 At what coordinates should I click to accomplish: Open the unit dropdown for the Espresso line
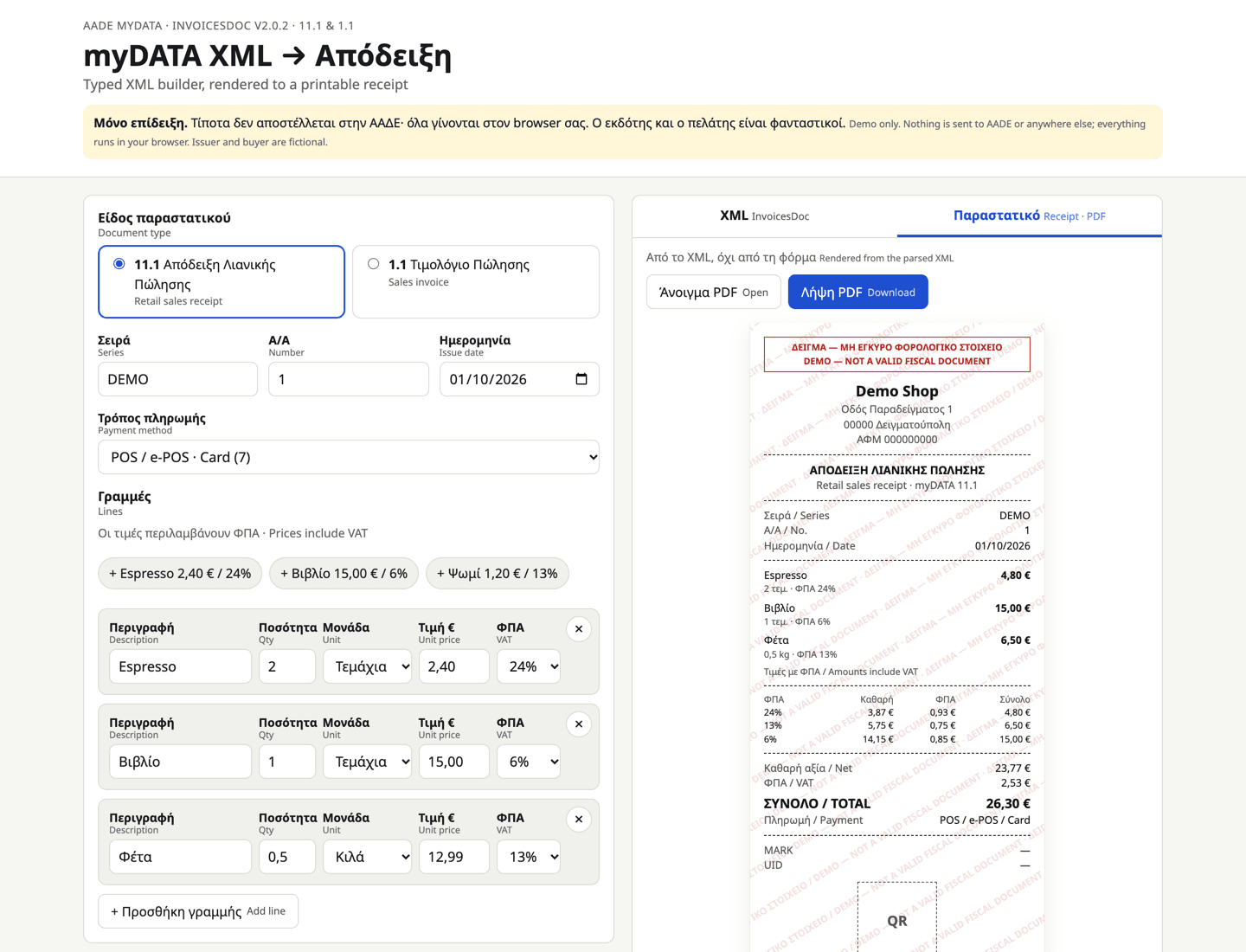(x=368, y=666)
